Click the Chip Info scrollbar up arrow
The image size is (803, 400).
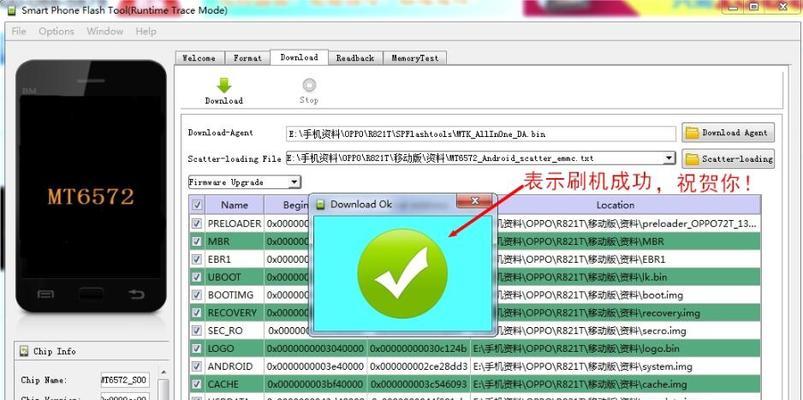coord(163,372)
